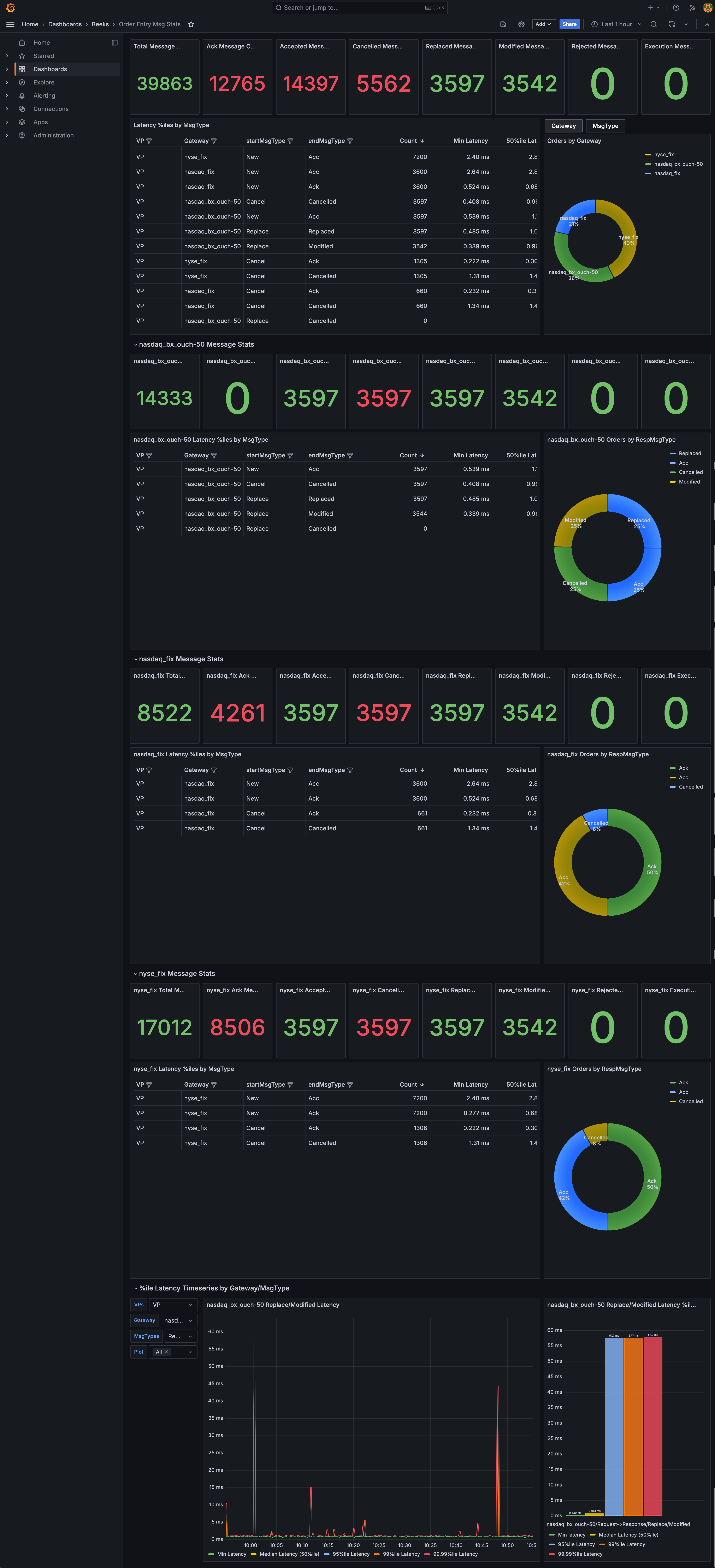Click the Alerting bell icon in the sidebar
This screenshot has height=1568, width=715.
[22, 96]
